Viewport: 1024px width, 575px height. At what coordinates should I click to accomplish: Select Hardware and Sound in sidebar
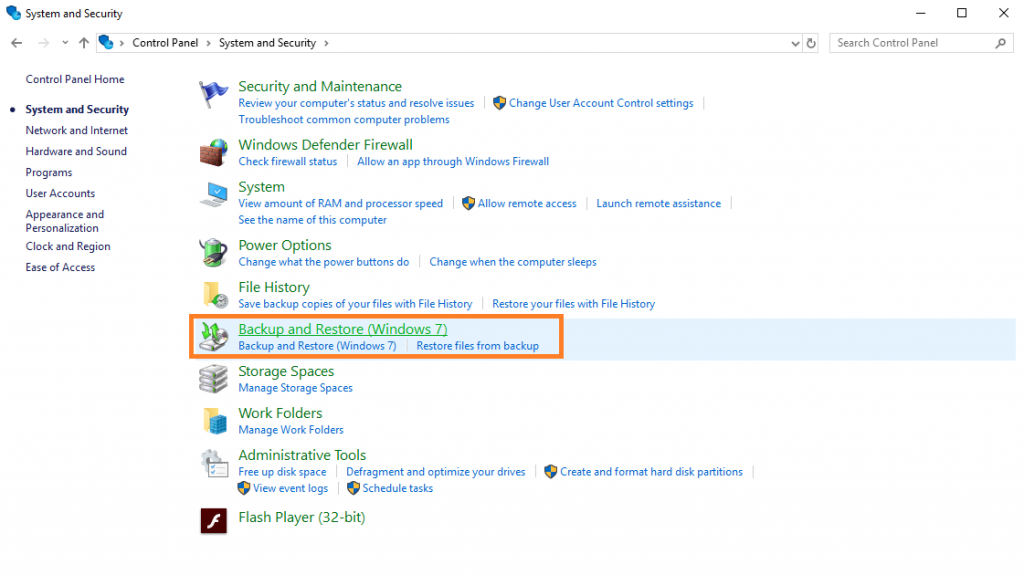point(76,151)
